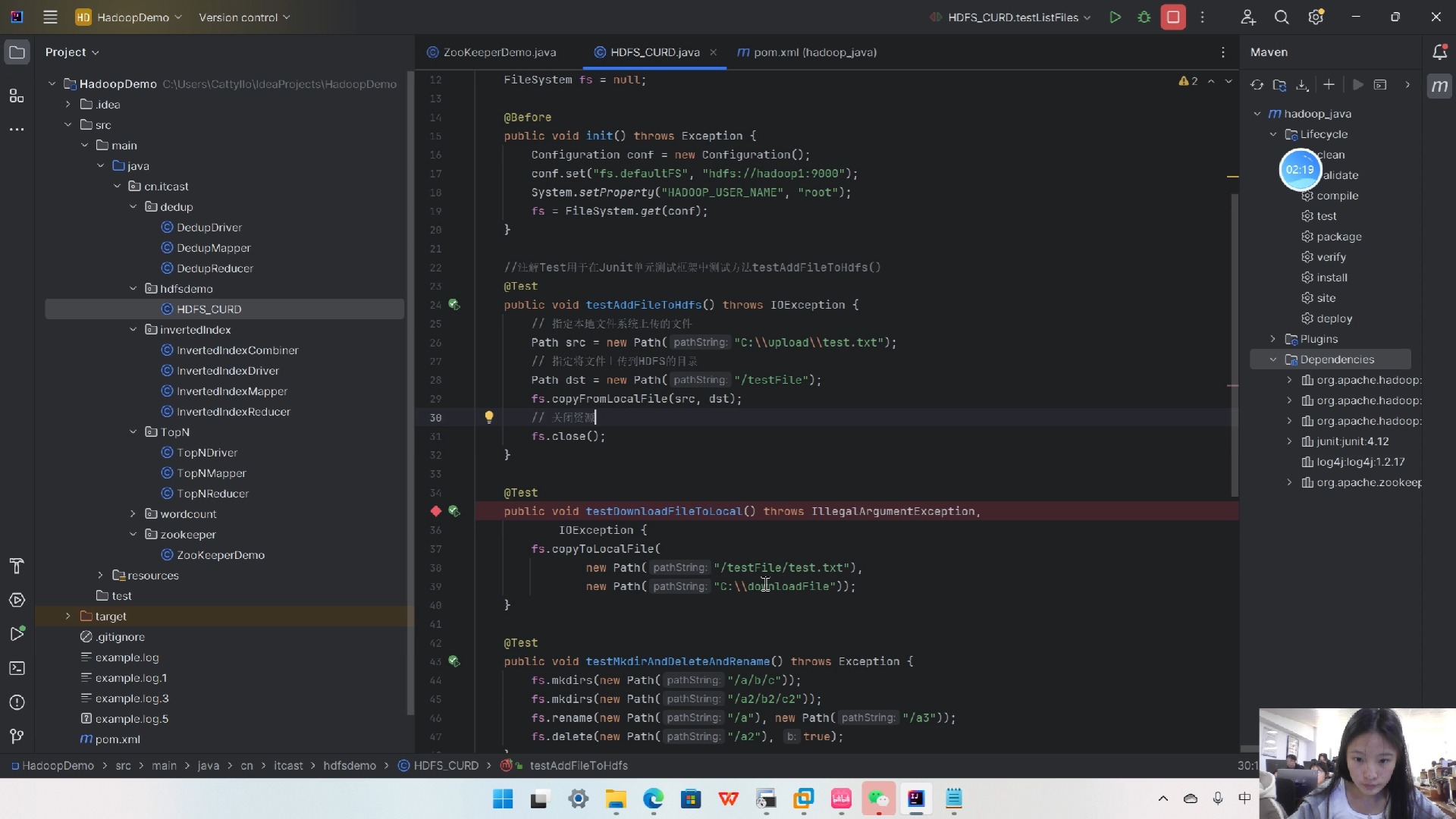Open the main hamburger menu
1456x819 pixels.
pos(50,17)
